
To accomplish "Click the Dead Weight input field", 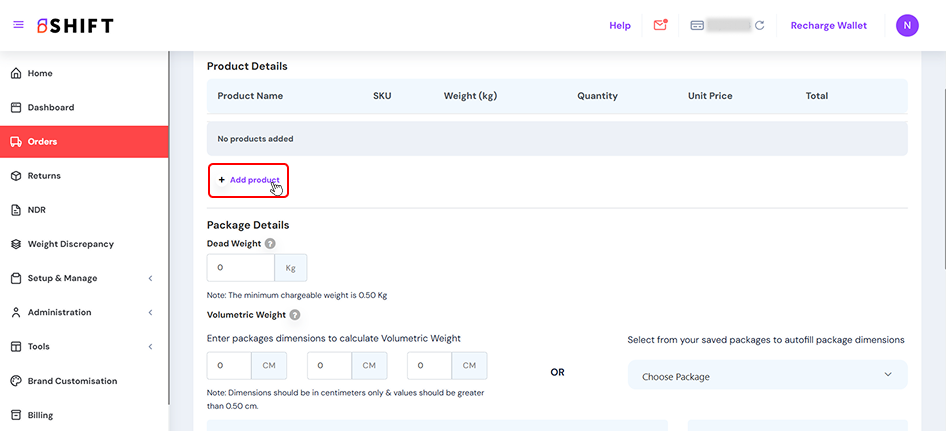I will (x=240, y=268).
